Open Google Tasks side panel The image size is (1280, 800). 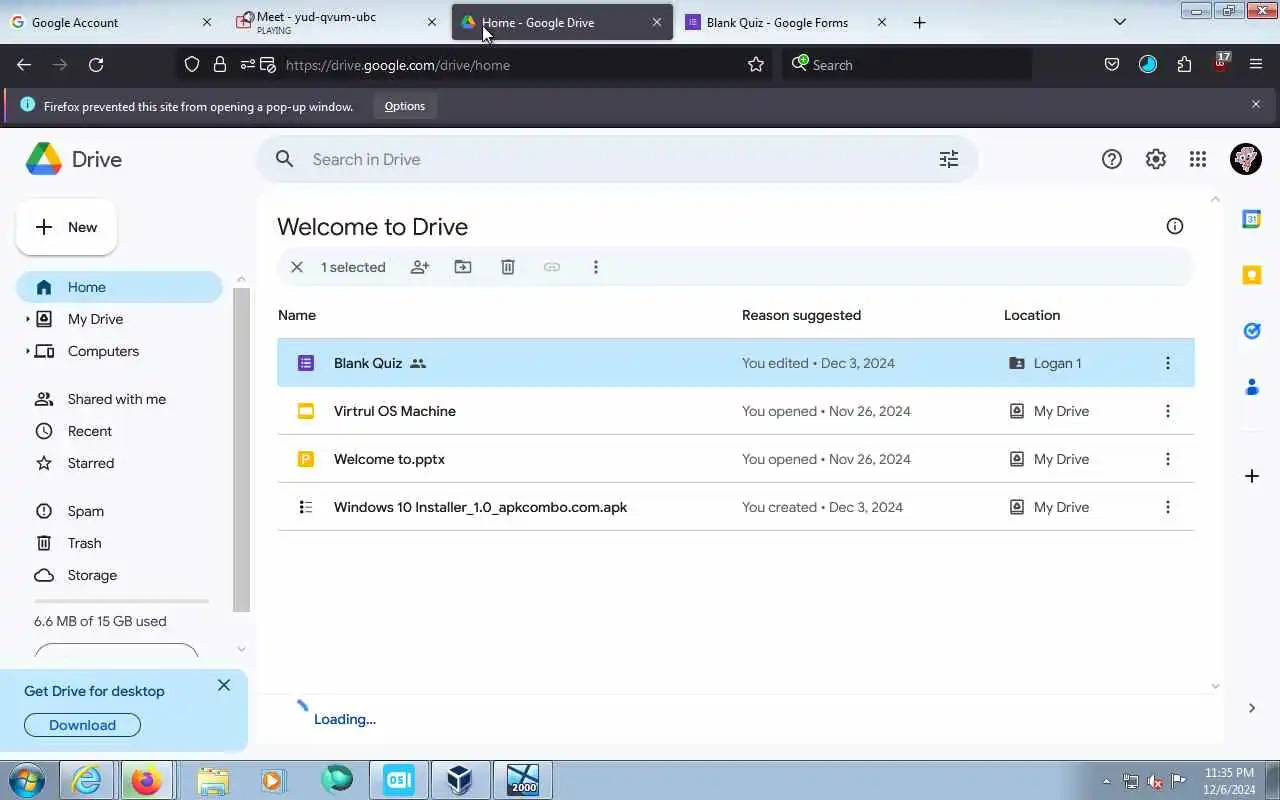tap(1251, 331)
